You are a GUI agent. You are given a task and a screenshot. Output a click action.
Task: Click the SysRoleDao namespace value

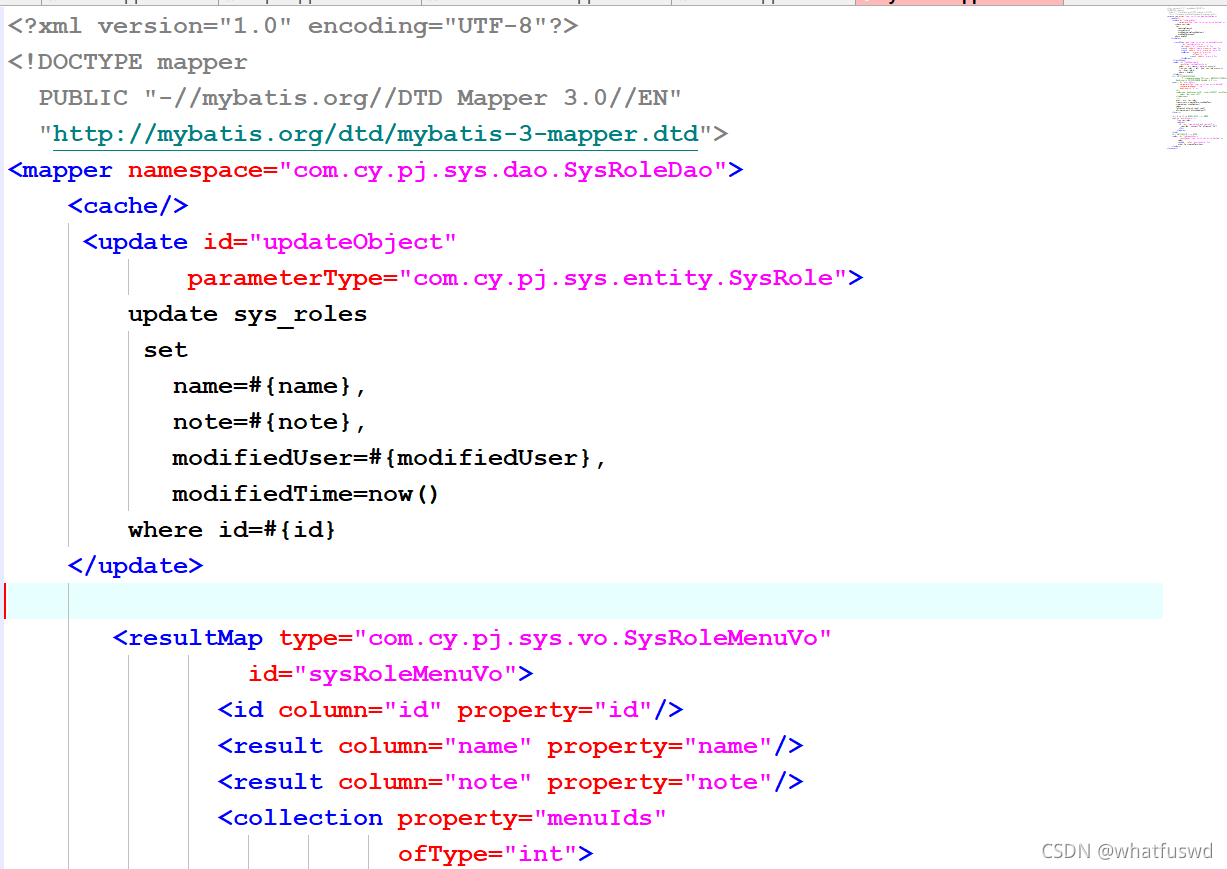pyautogui.click(x=503, y=170)
